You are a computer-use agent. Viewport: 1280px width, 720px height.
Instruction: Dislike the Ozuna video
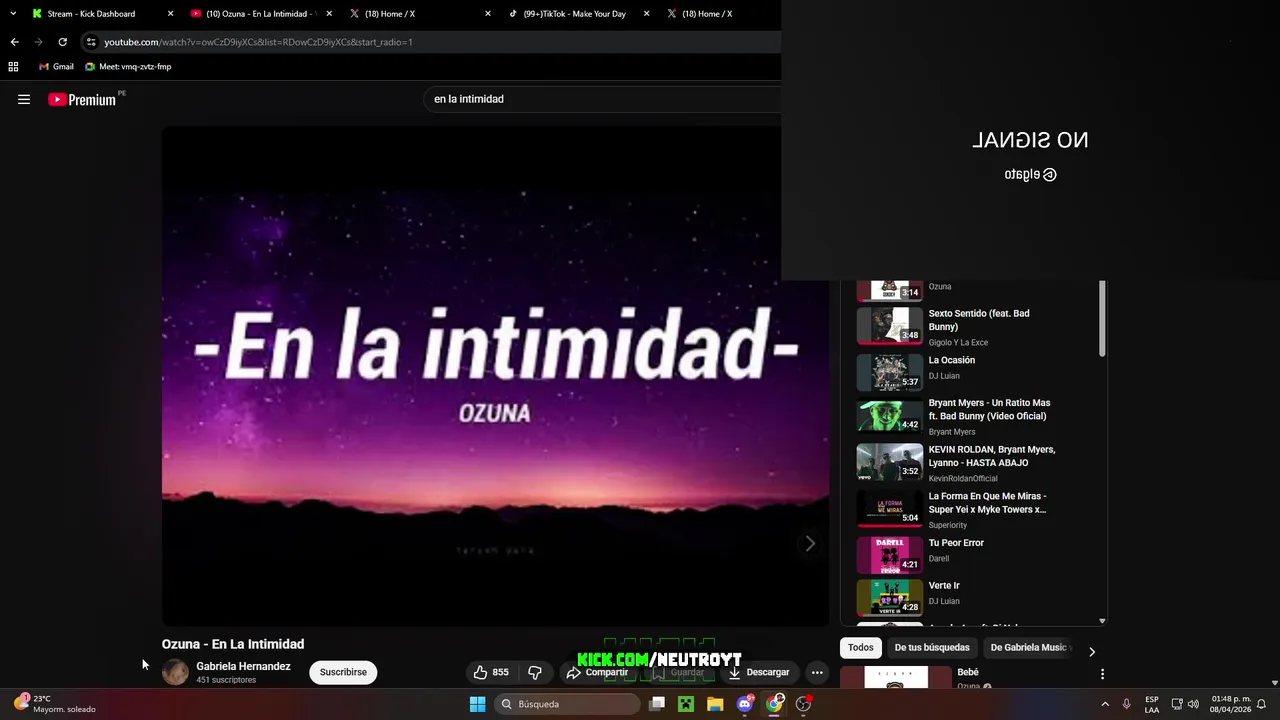pyautogui.click(x=535, y=672)
